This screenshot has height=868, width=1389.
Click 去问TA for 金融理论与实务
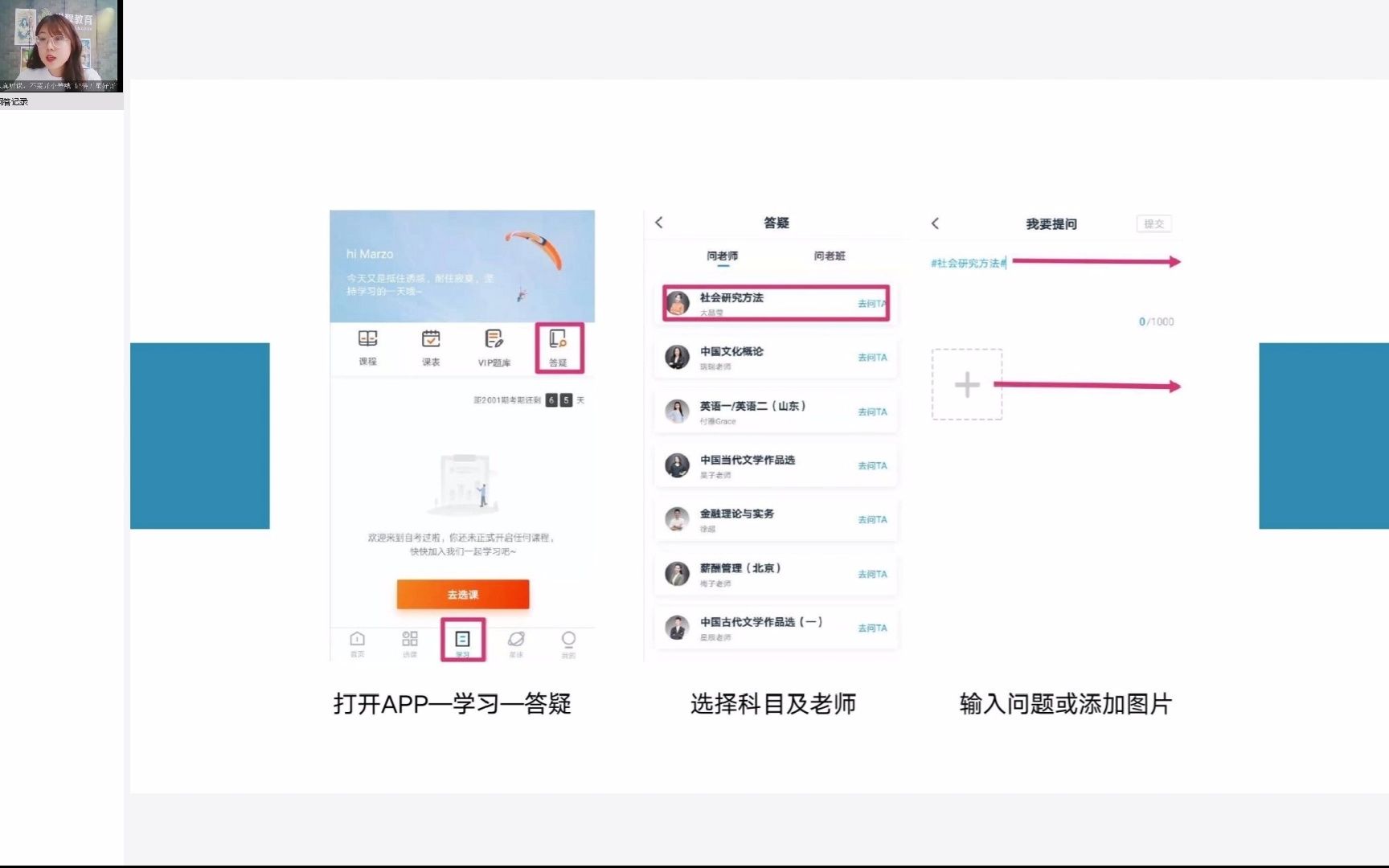click(x=872, y=520)
